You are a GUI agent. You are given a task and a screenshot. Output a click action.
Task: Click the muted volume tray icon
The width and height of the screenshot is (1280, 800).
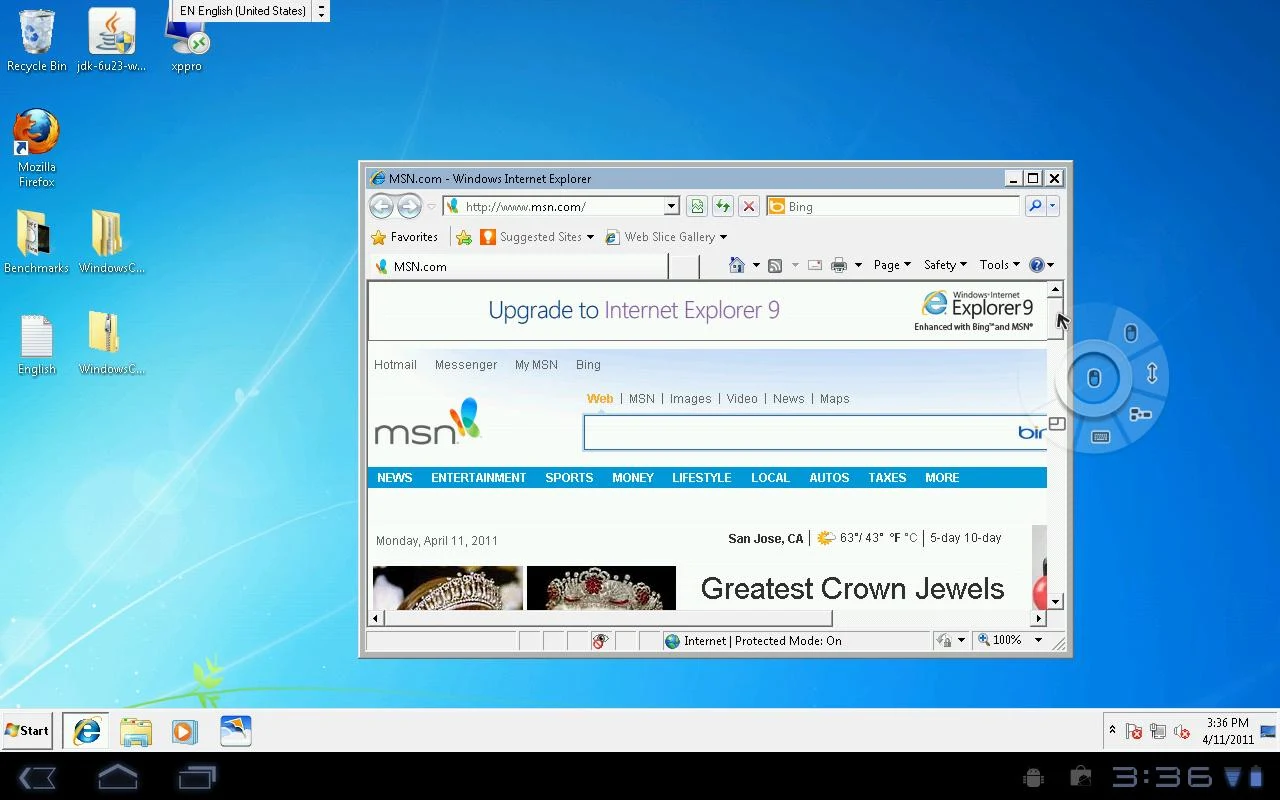[1181, 732]
